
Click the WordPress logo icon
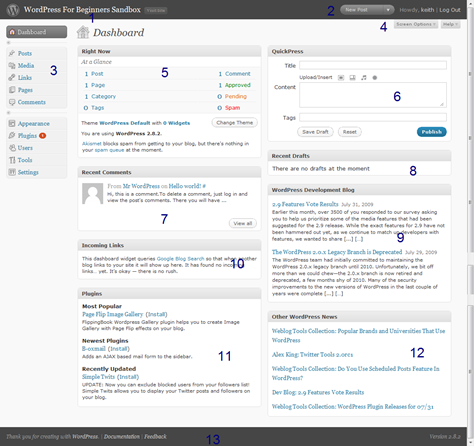(13, 10)
